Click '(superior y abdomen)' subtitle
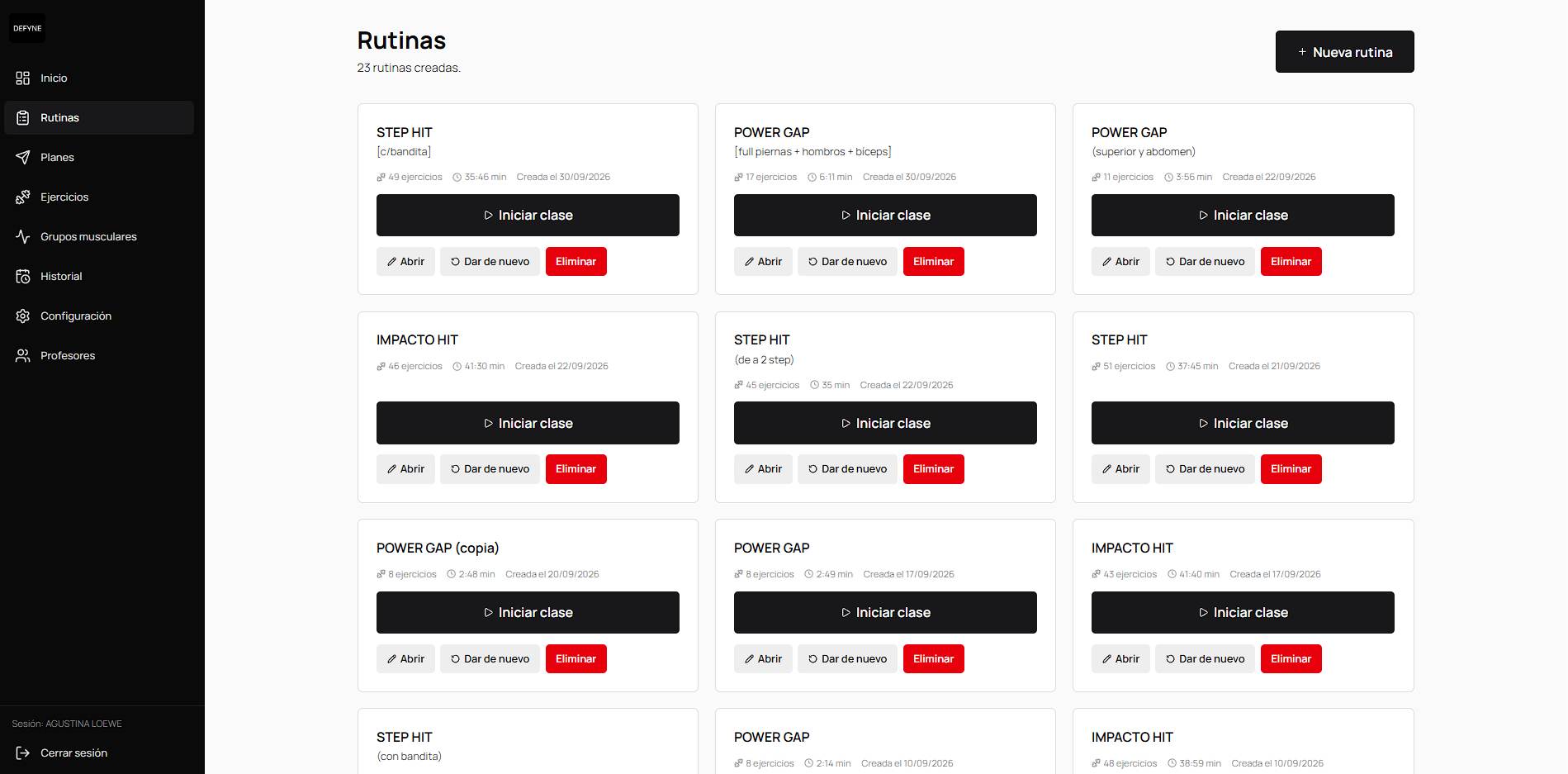 click(1144, 151)
